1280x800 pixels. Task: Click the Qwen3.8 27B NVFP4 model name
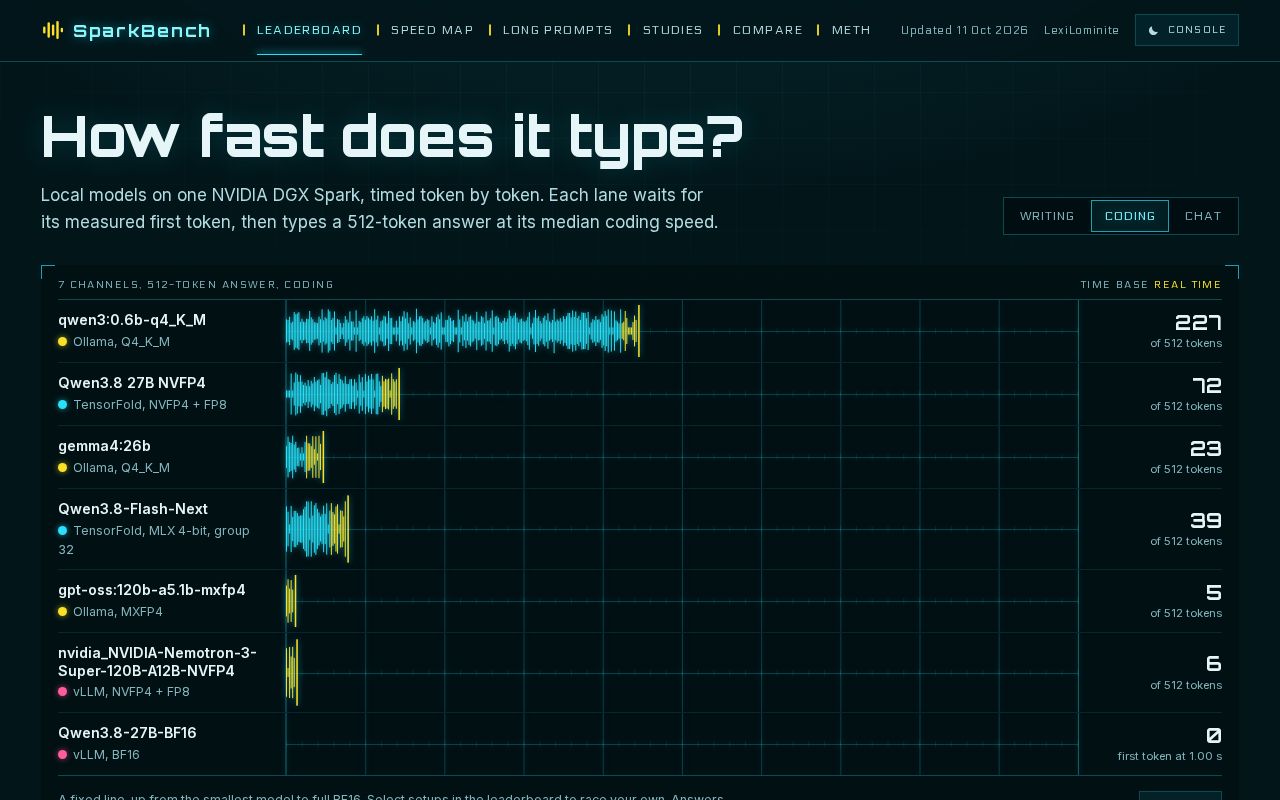(x=132, y=383)
